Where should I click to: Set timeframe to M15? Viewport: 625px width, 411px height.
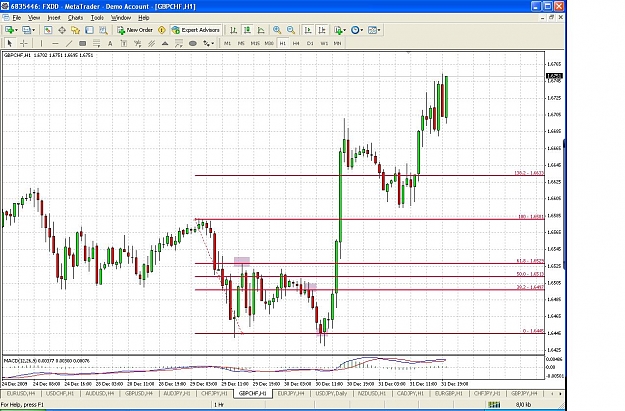coord(255,43)
